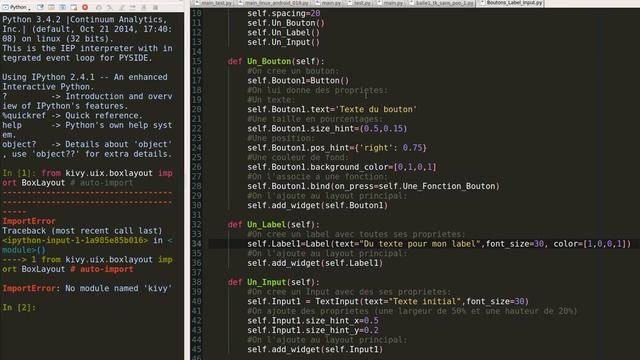This screenshot has height=360, width=640.
Task: Click the 'self.Bouton1.size_hint' code line
Action: coord(327,129)
